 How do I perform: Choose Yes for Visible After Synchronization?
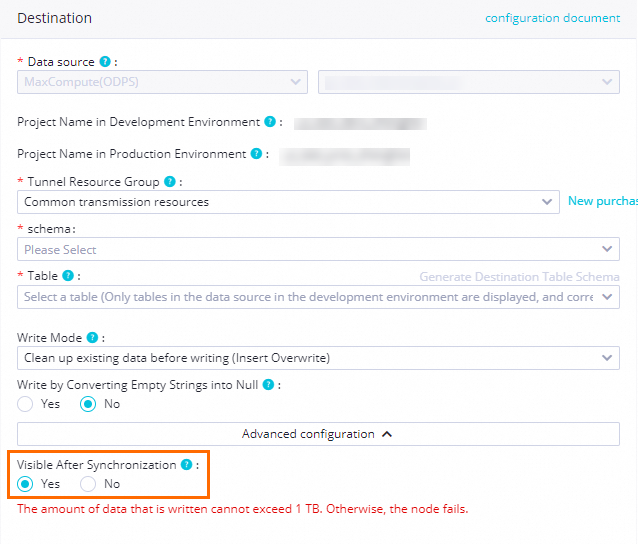(x=26, y=484)
